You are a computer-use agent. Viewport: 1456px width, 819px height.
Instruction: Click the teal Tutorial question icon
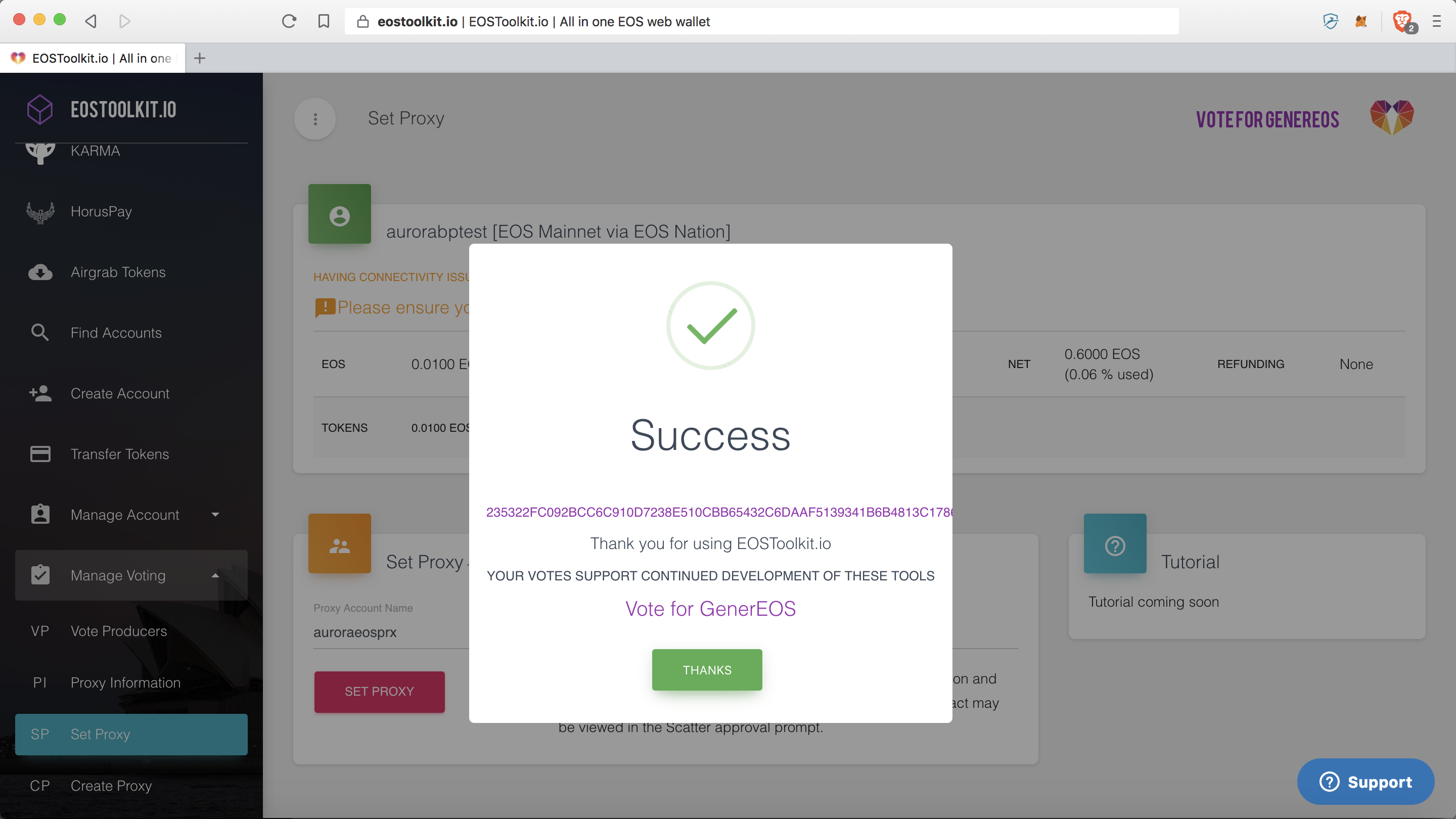tap(1115, 544)
